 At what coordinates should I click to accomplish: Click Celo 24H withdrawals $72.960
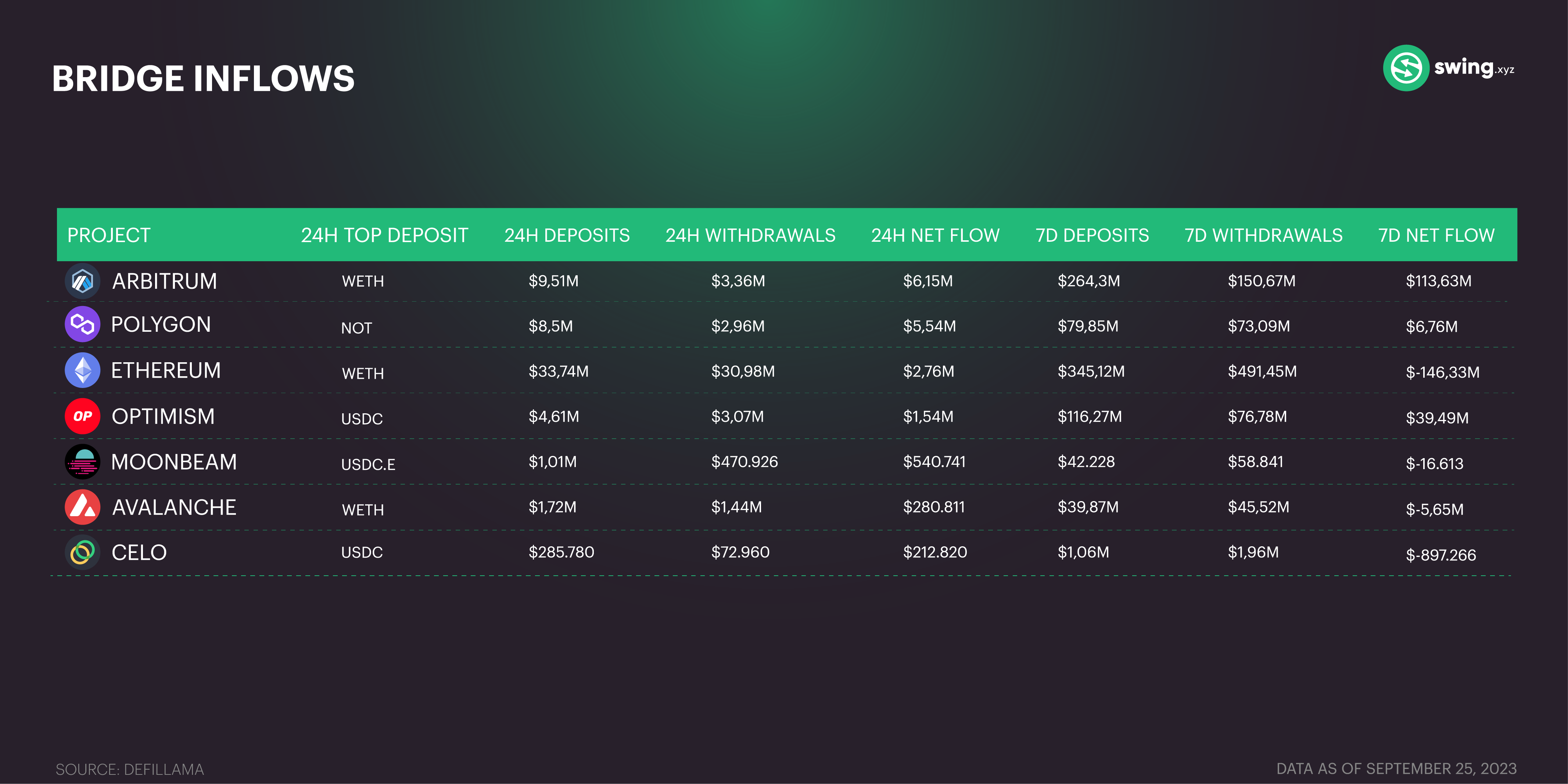click(x=741, y=552)
